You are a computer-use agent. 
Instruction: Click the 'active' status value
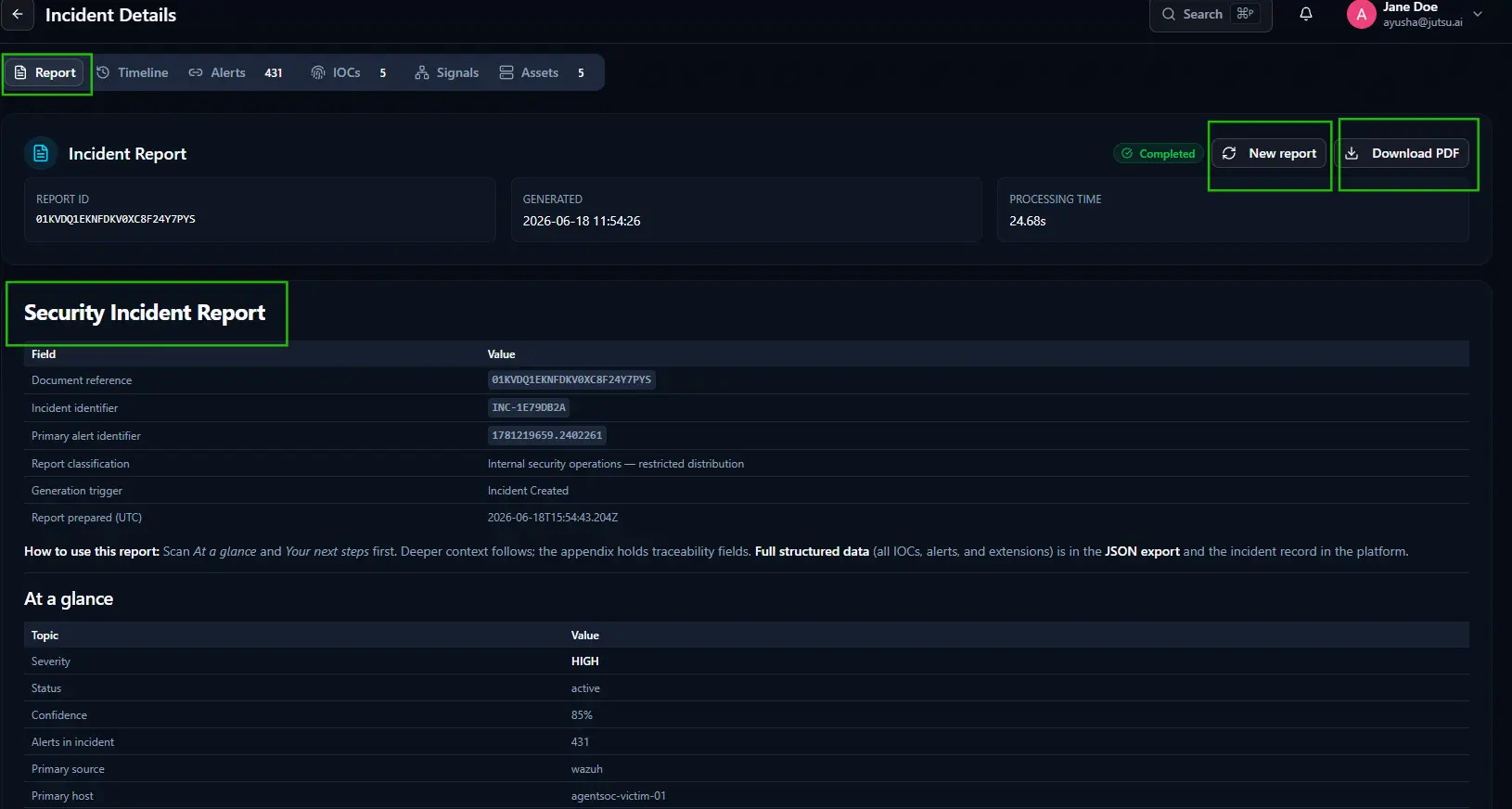[585, 688]
